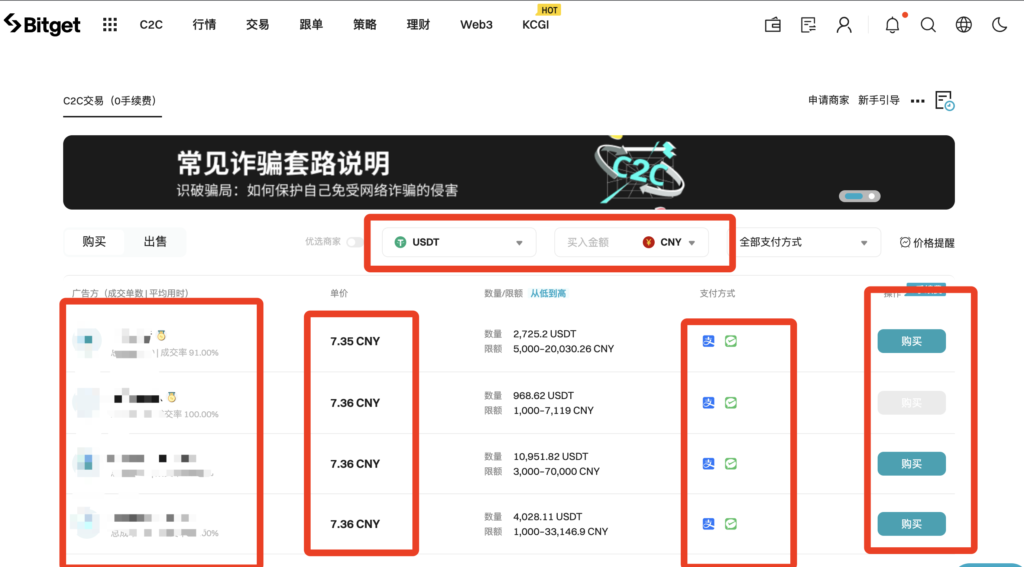Click WeChat pay icon in 968.62 USDT row
The height and width of the screenshot is (567, 1024).
pos(731,402)
